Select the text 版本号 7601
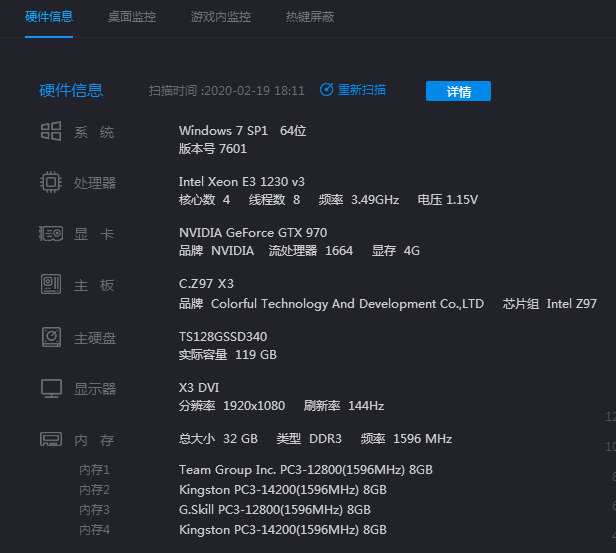Image resolution: width=616 pixels, height=553 pixels. (x=213, y=149)
